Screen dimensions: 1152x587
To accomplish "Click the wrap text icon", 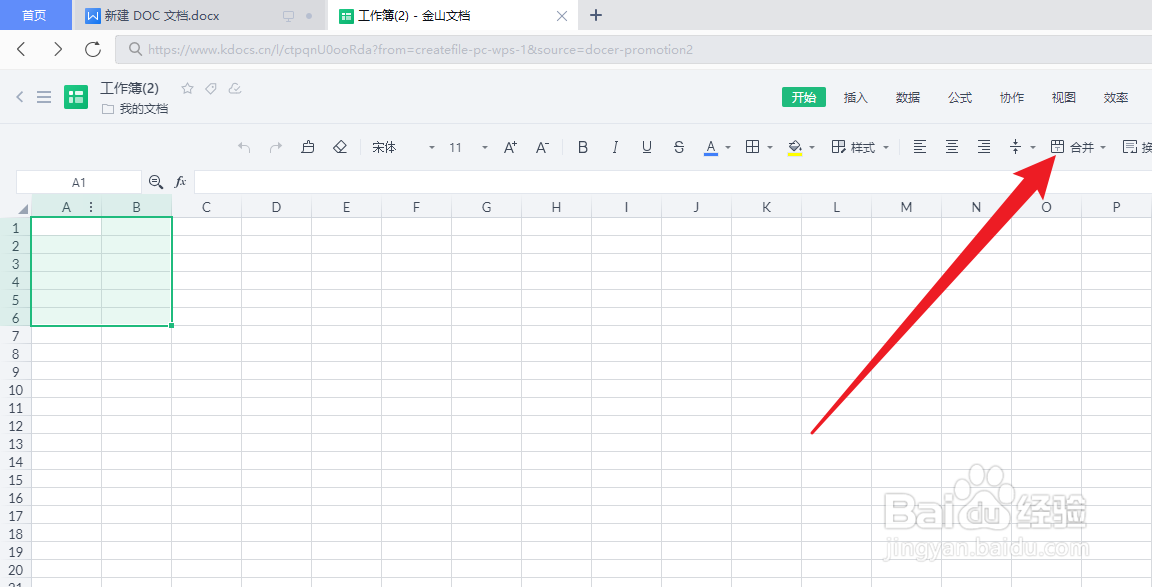I will [x=1130, y=147].
